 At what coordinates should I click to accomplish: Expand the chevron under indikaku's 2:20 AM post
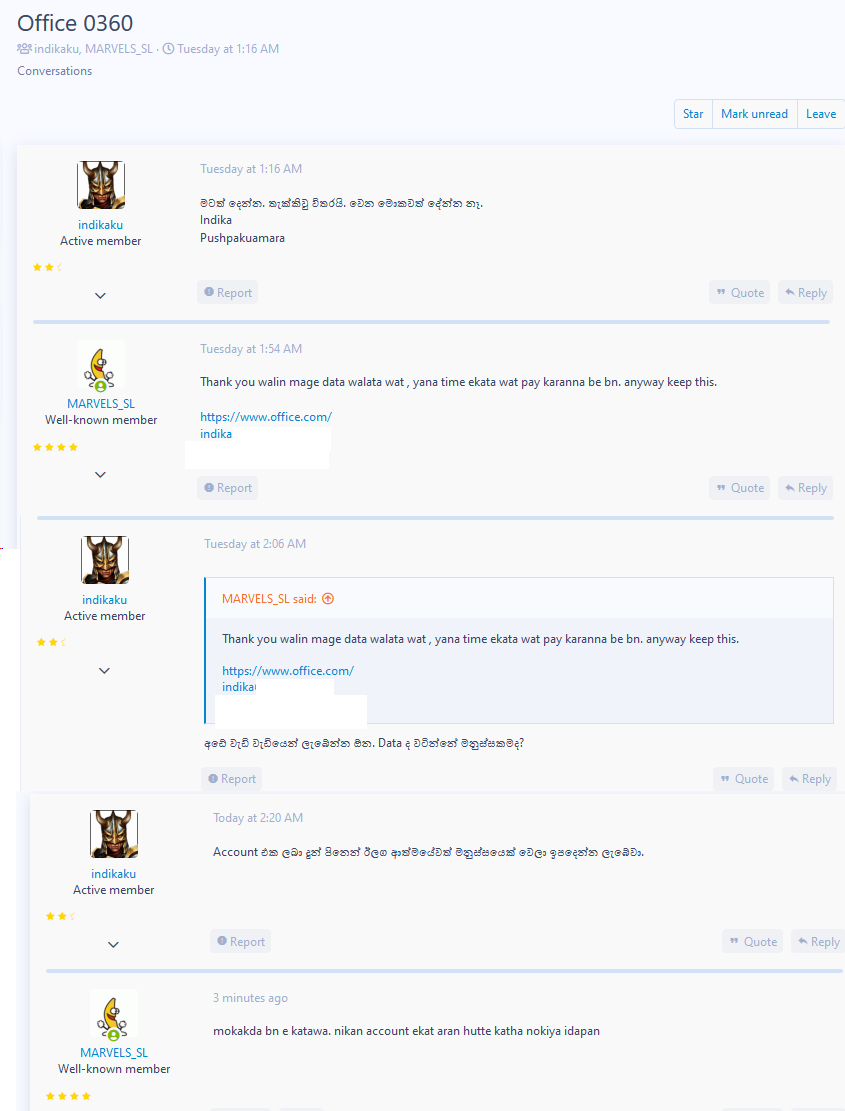(x=113, y=944)
